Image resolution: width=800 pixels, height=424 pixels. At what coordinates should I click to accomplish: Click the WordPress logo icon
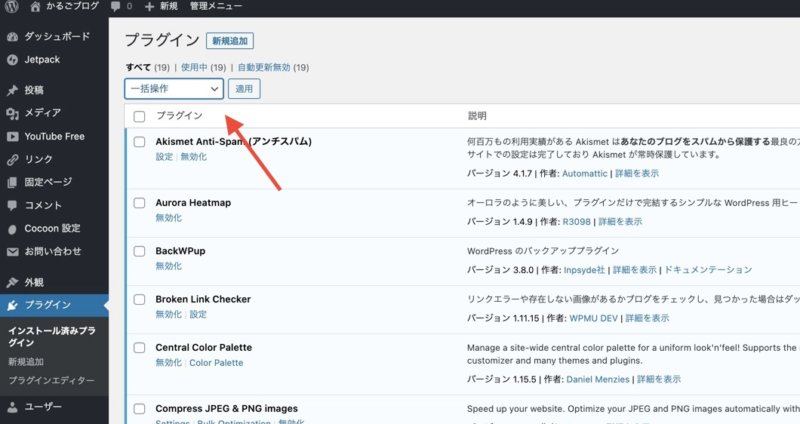point(11,6)
